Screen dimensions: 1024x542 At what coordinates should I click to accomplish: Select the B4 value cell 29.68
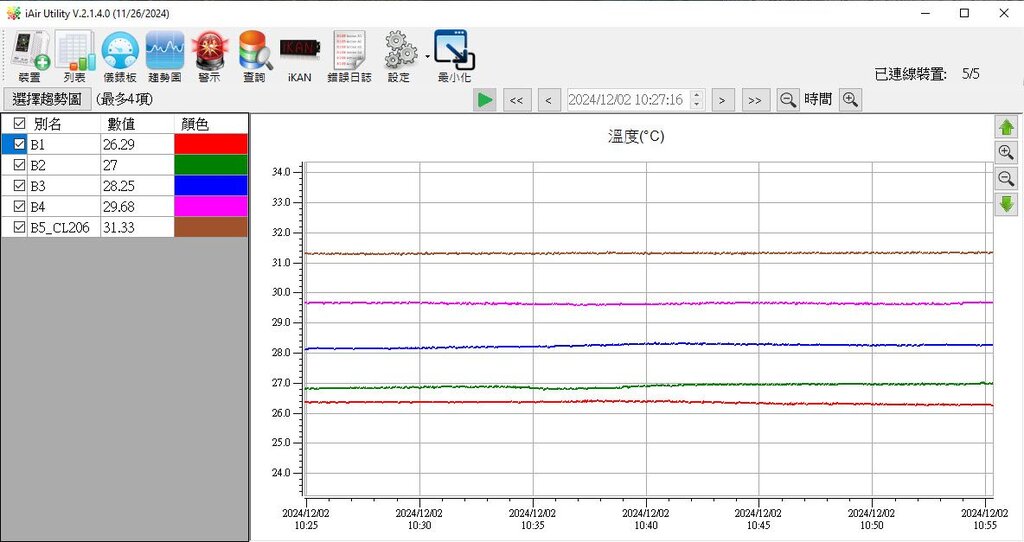137,206
